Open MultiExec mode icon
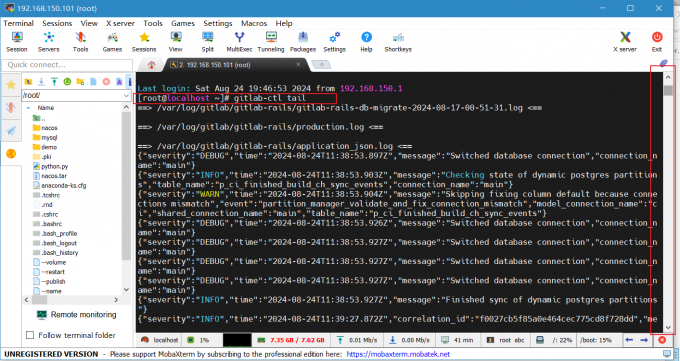This screenshot has width=680, height=361. click(239, 42)
